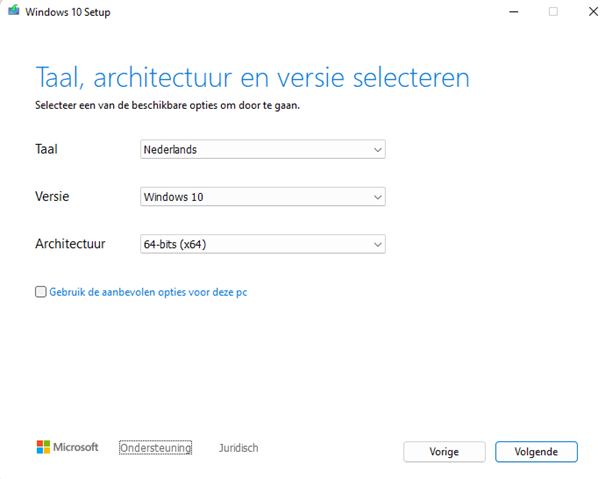Image resolution: width=605 pixels, height=479 pixels.
Task: Click the chevron arrow of the Versie field
Action: pyautogui.click(x=378, y=197)
